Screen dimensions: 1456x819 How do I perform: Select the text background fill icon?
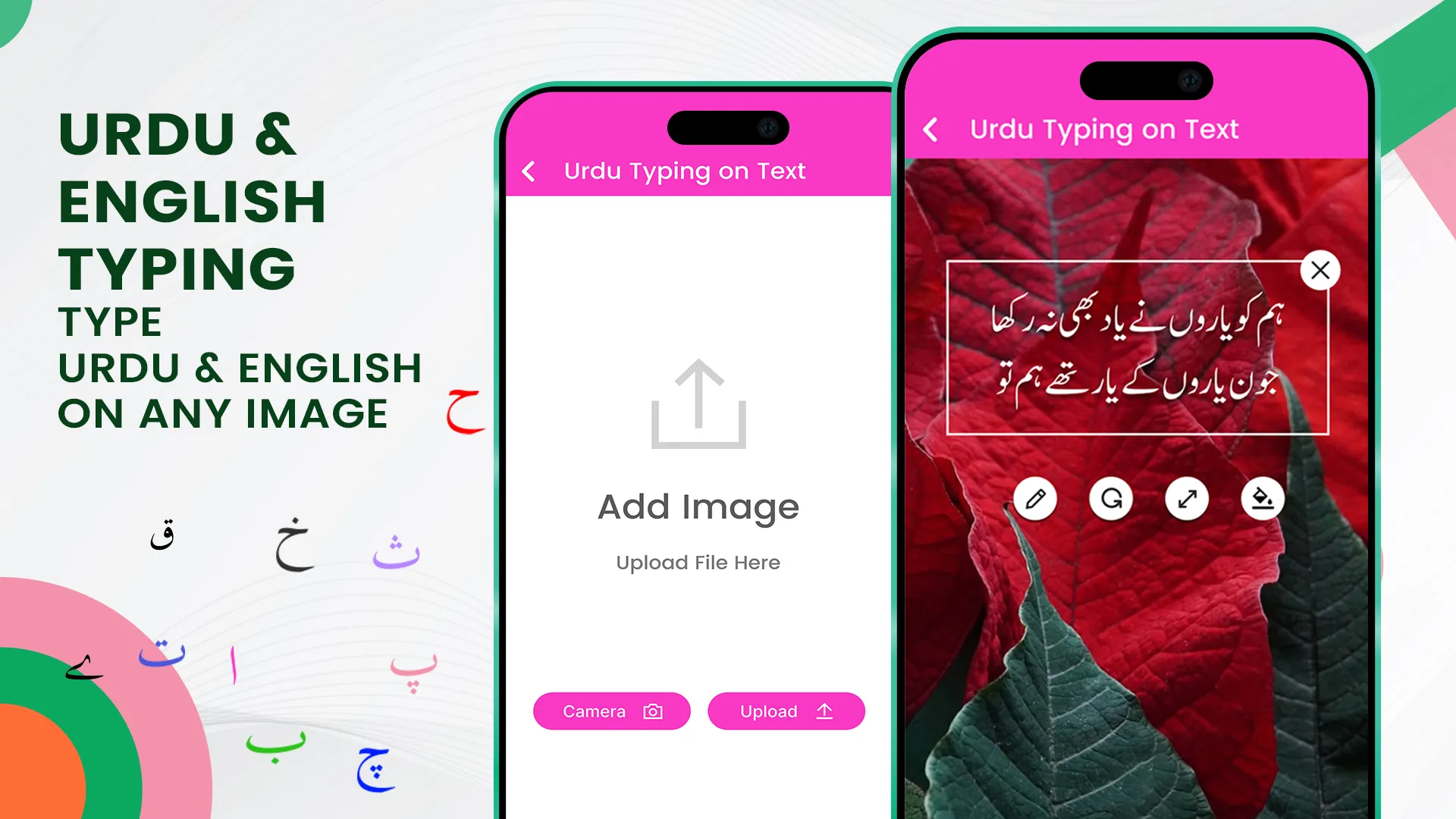(1259, 498)
